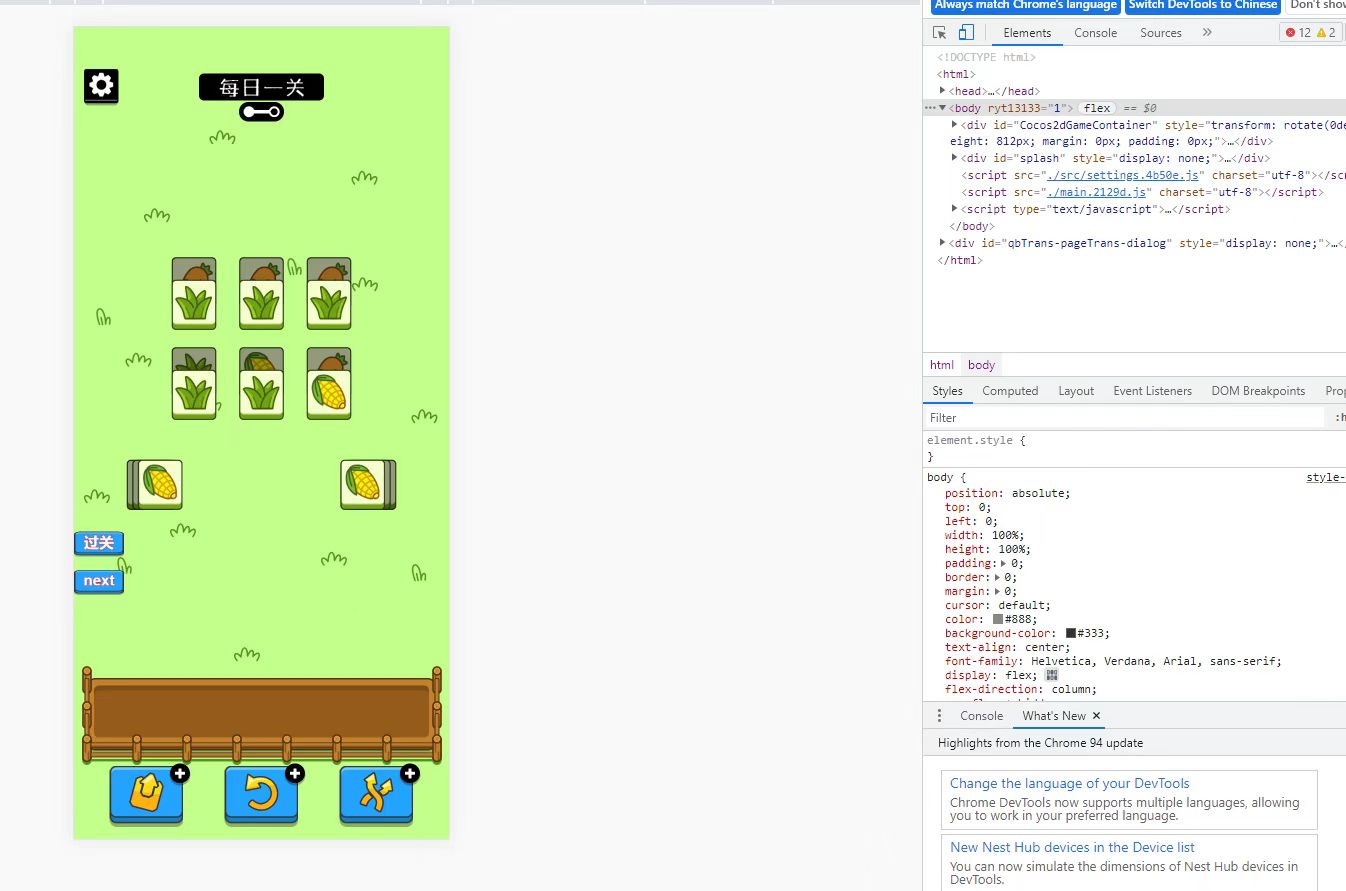The height and width of the screenshot is (891, 1346).
Task: Click the shuffle tiles power-up button
Action: (x=376, y=795)
